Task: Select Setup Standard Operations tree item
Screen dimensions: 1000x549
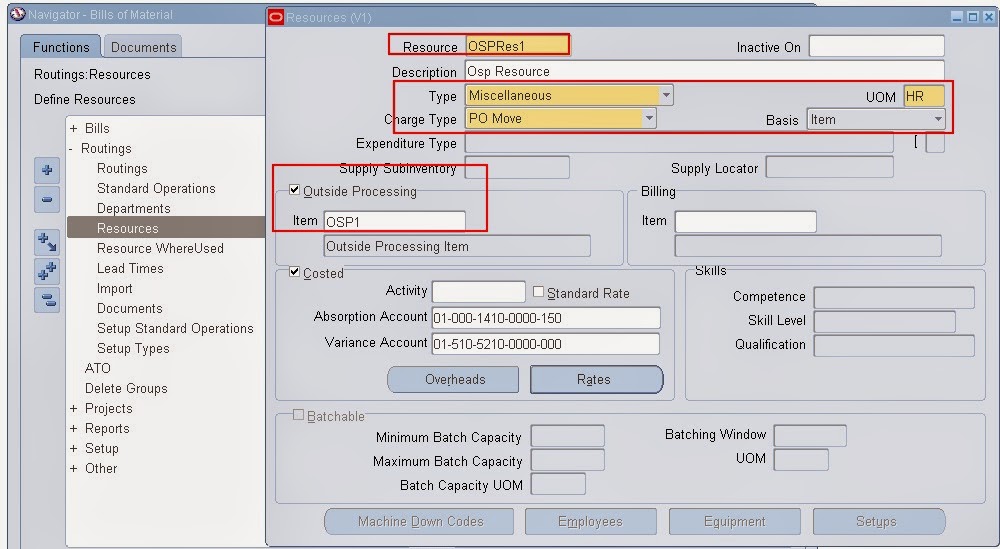Action: pyautogui.click(x=175, y=328)
